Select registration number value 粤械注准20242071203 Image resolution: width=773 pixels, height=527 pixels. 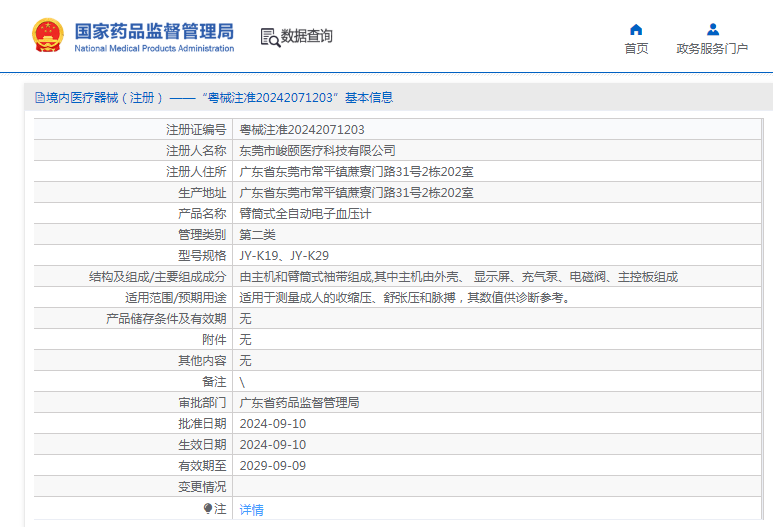(x=302, y=130)
